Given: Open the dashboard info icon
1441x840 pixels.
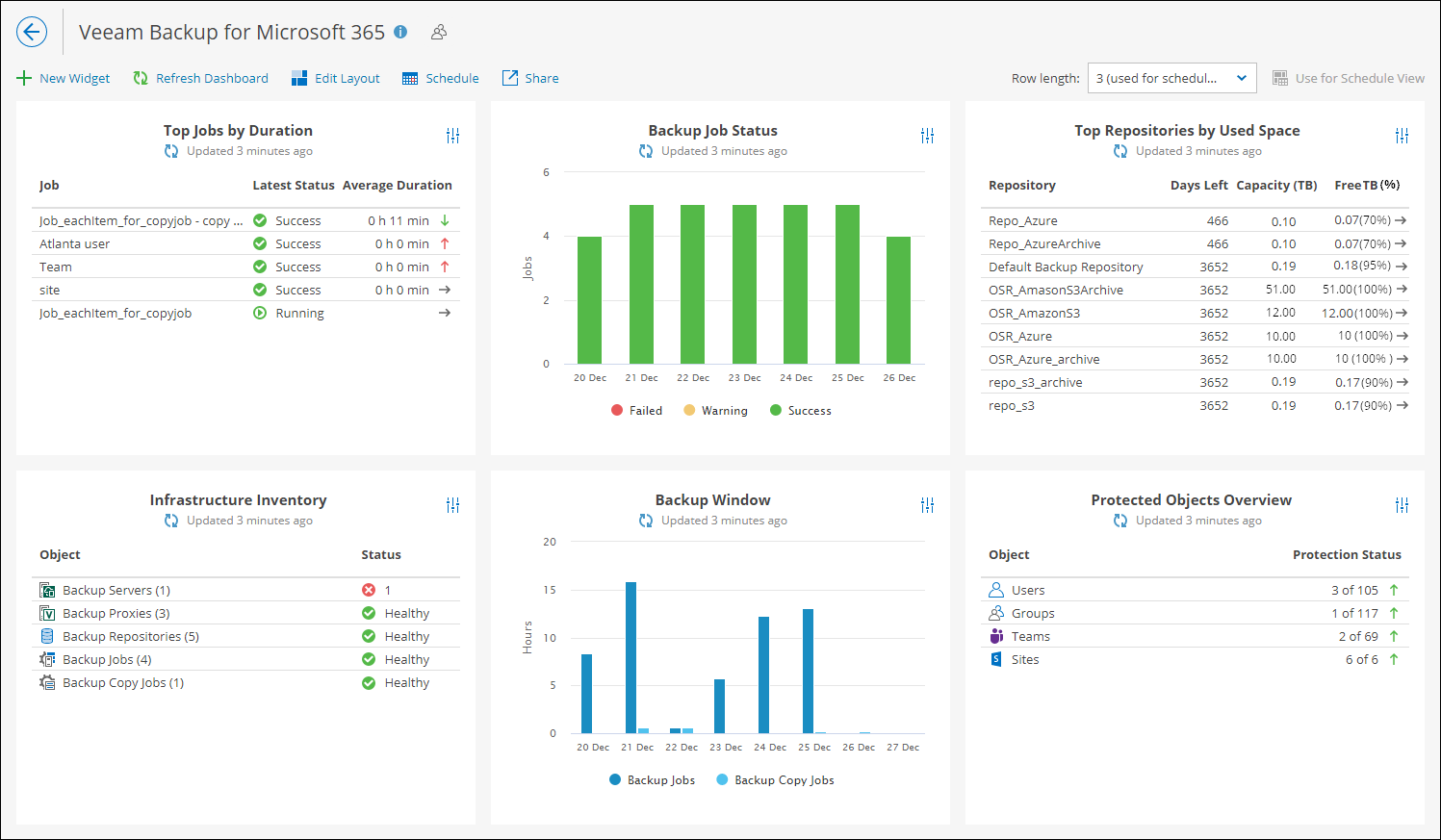Looking at the screenshot, I should [401, 32].
